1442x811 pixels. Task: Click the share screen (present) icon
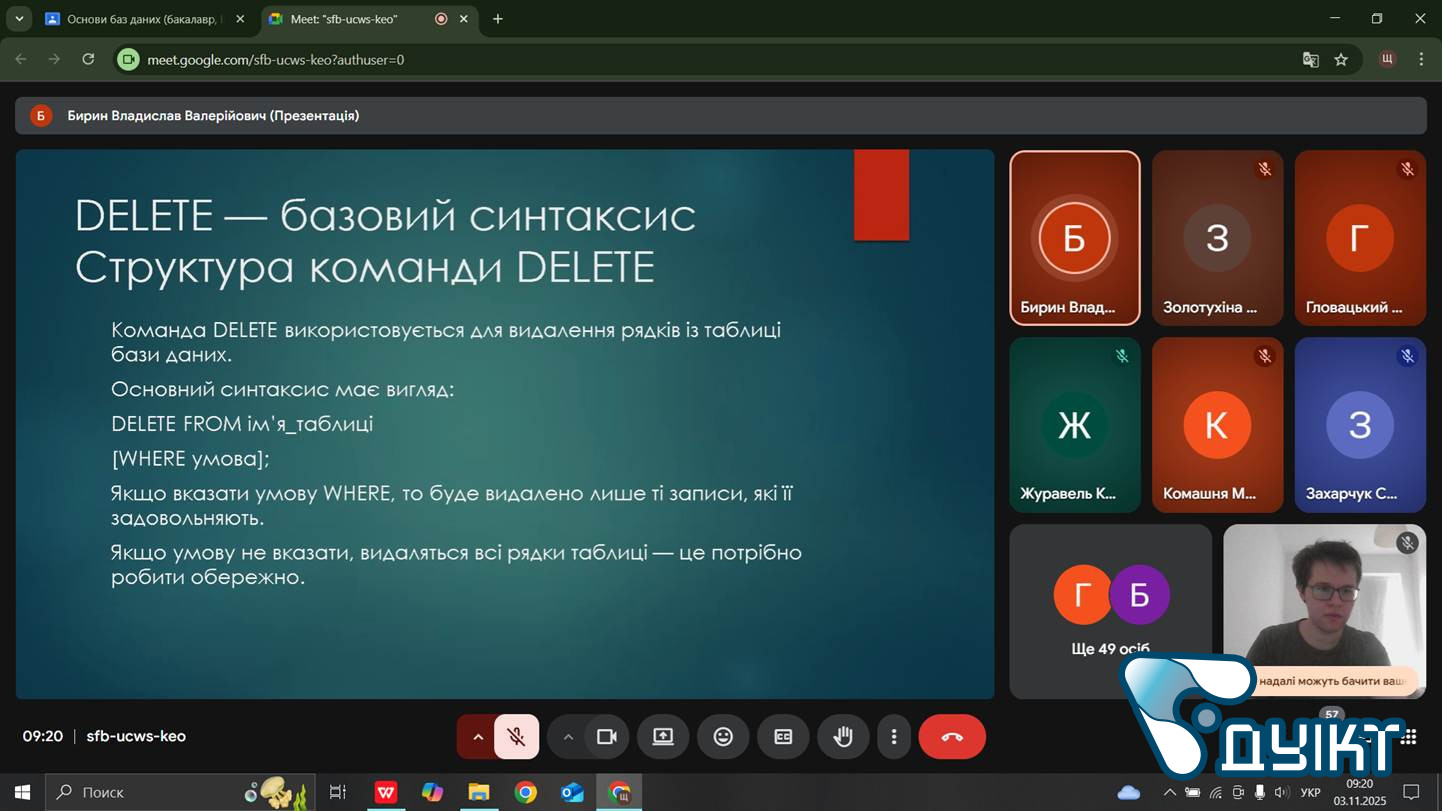pyautogui.click(x=663, y=737)
